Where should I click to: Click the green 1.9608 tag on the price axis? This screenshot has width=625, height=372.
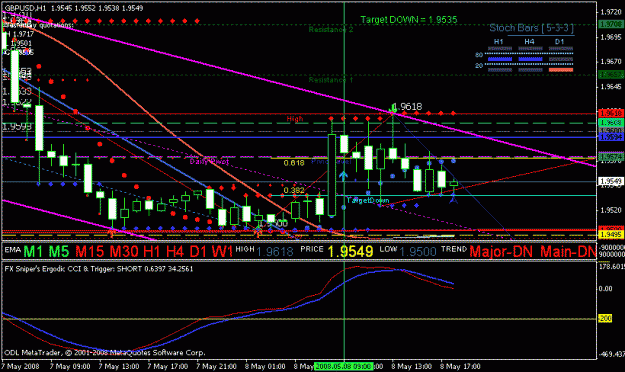(611, 122)
